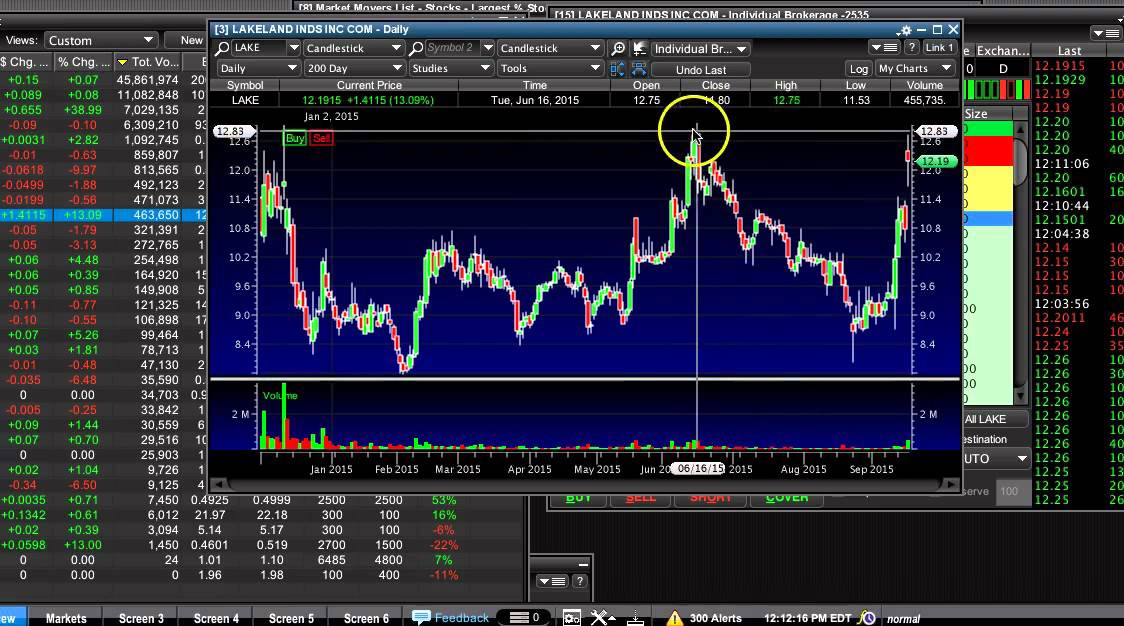
Task: Switch to the Screen 5 tab
Action: click(291, 618)
